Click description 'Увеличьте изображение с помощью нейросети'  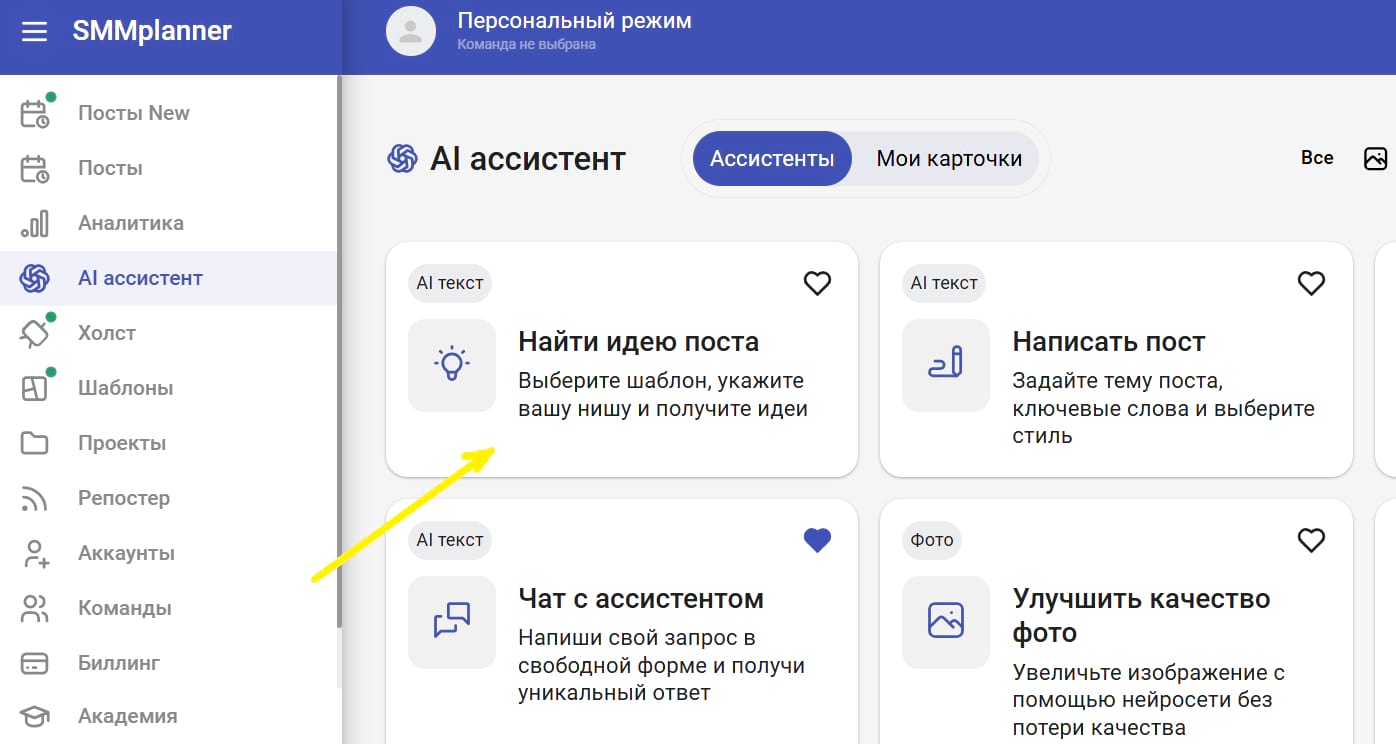(x=1149, y=699)
